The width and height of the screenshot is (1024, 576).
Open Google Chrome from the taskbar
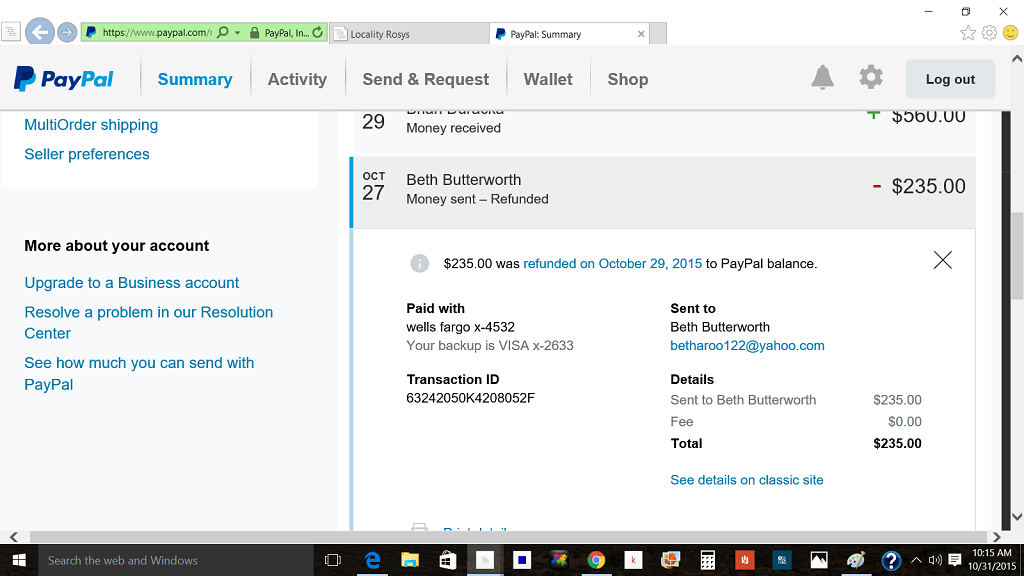click(596, 560)
